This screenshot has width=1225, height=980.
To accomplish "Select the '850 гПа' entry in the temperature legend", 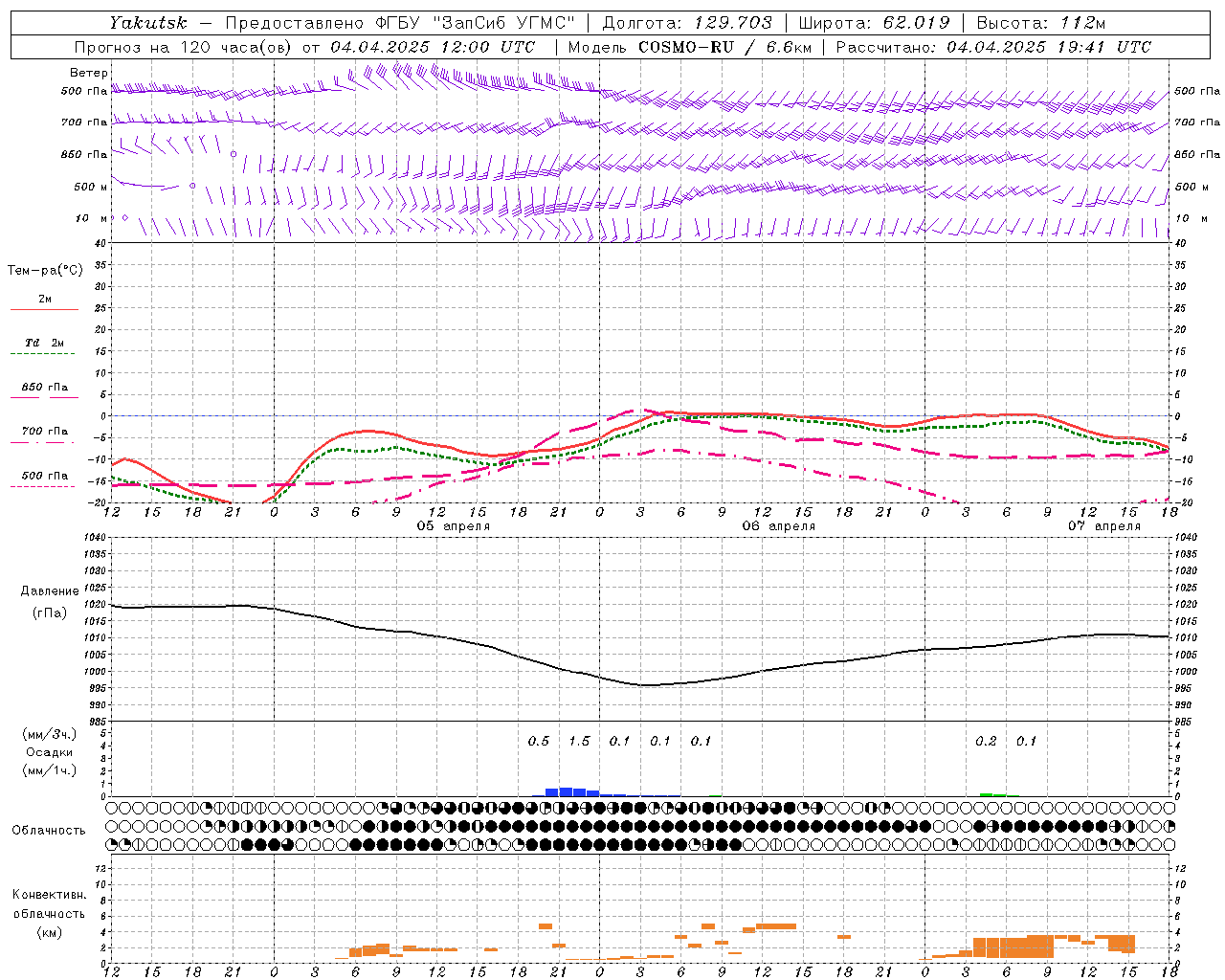I will pyautogui.click(x=45, y=388).
